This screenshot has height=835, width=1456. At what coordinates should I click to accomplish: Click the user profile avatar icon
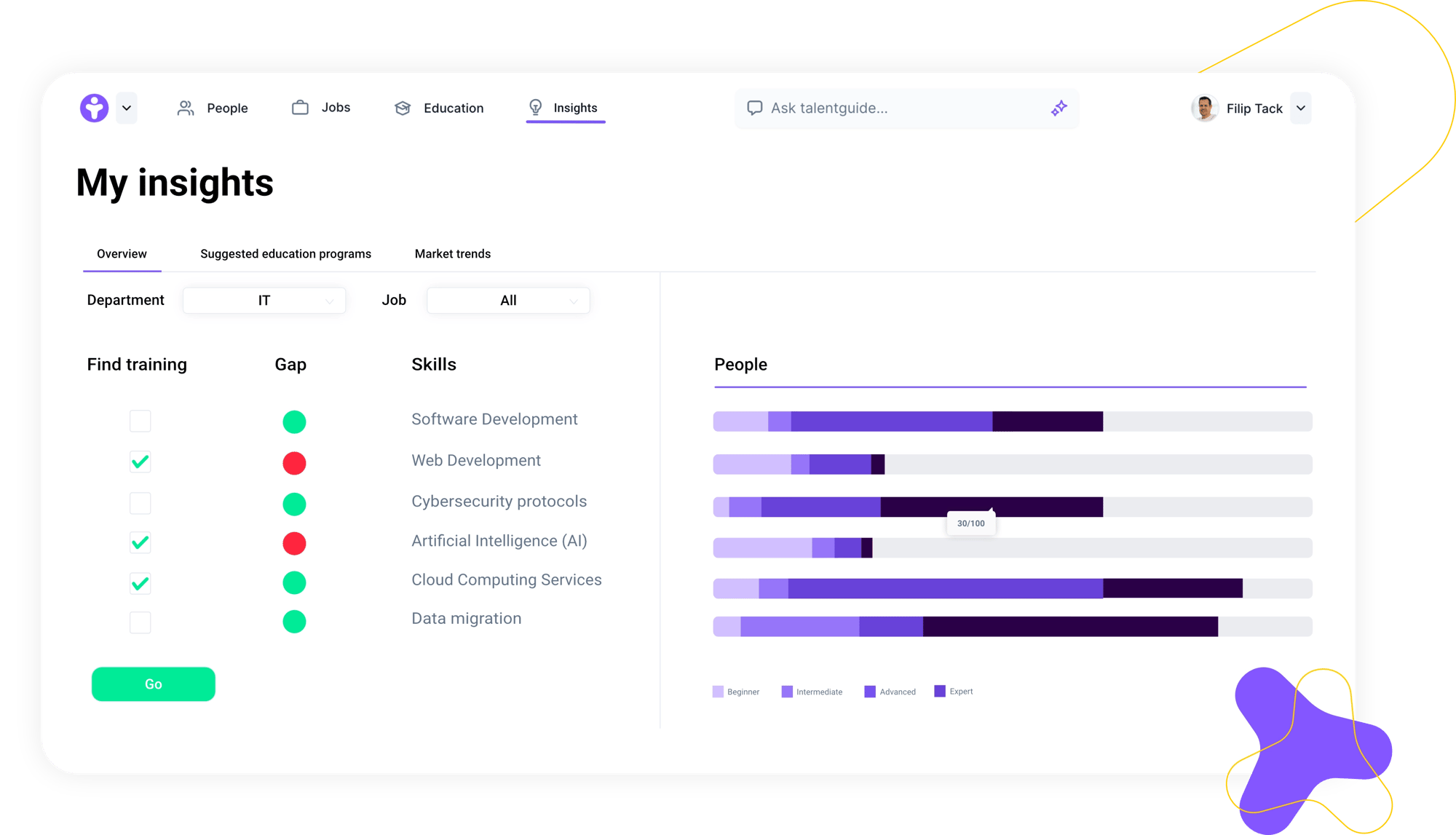pyautogui.click(x=1200, y=108)
